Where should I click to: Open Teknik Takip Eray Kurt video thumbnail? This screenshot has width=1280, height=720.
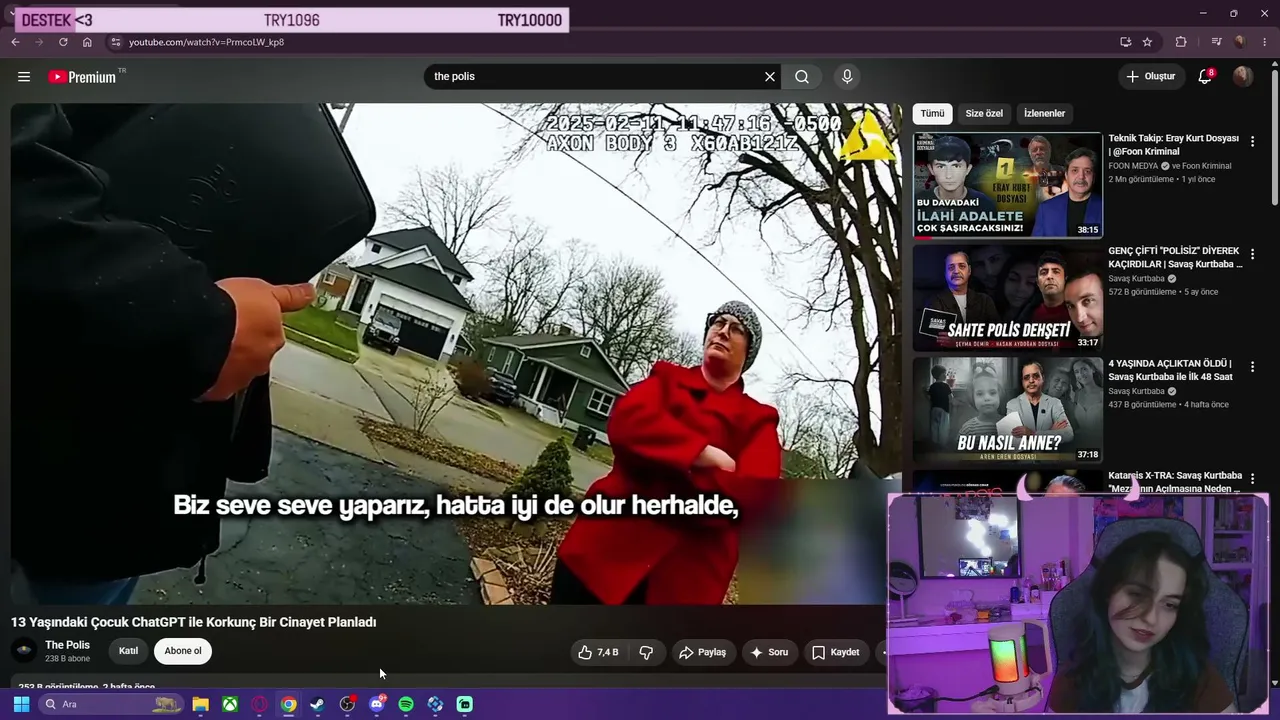tap(1008, 185)
